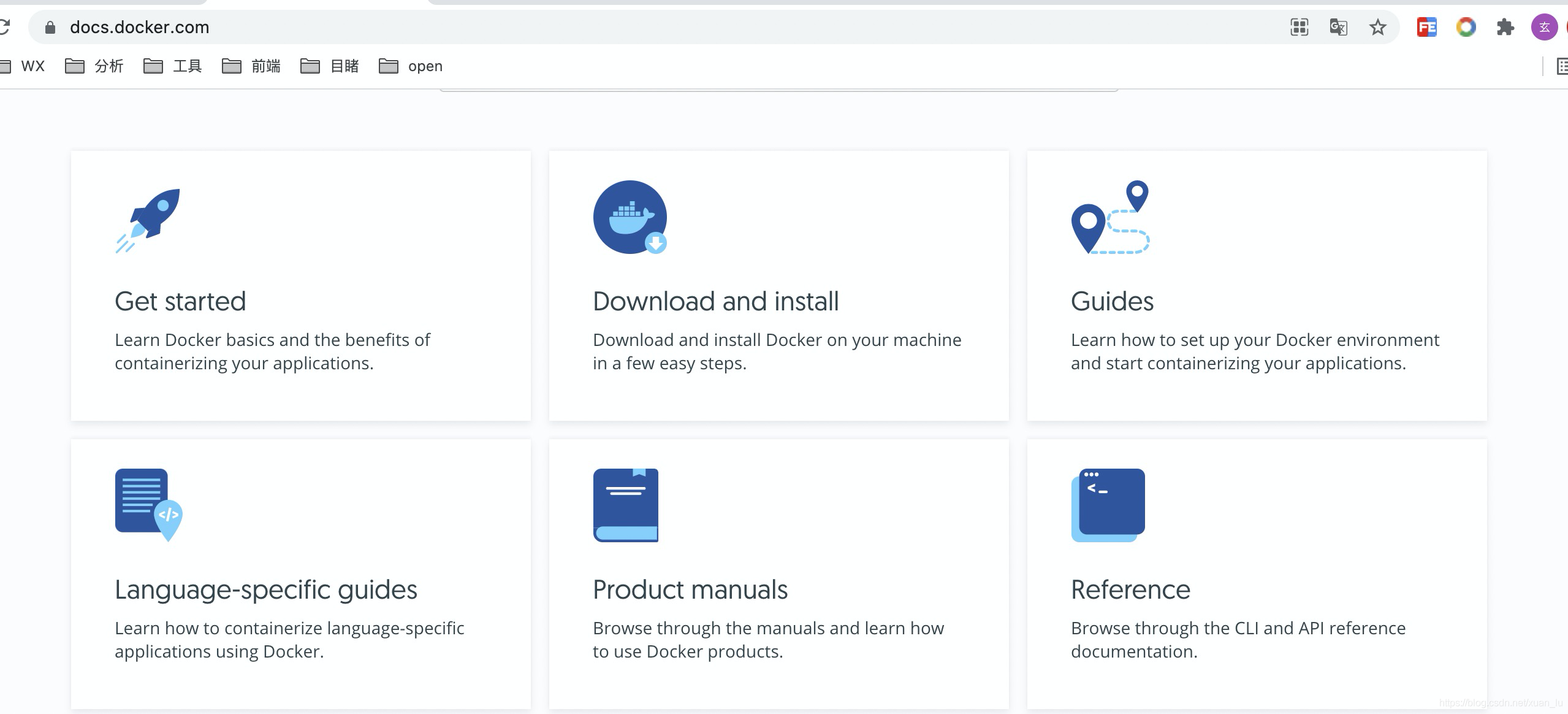Open the Google Translate page icon

(x=1338, y=27)
